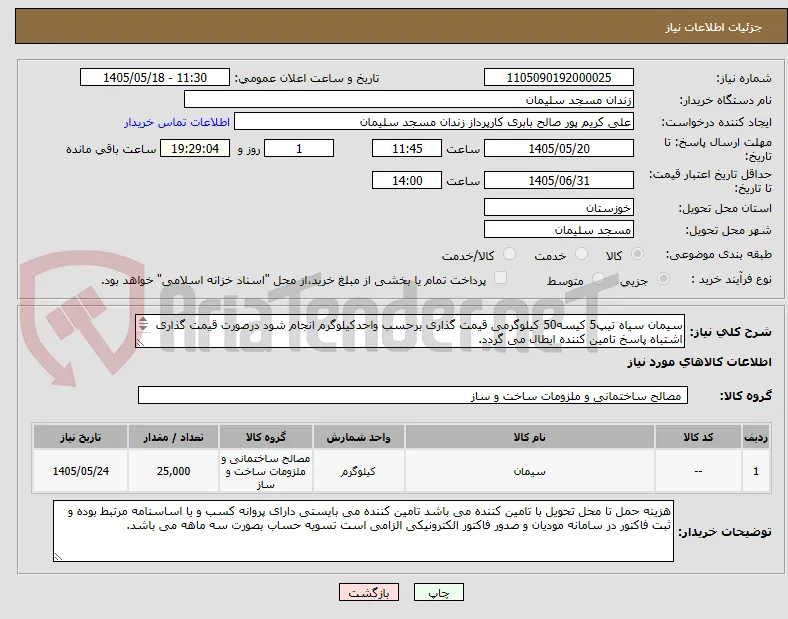This screenshot has height=619, width=788.
Task: Click the شرح کلی نیاز description textarea
Action: (410, 332)
